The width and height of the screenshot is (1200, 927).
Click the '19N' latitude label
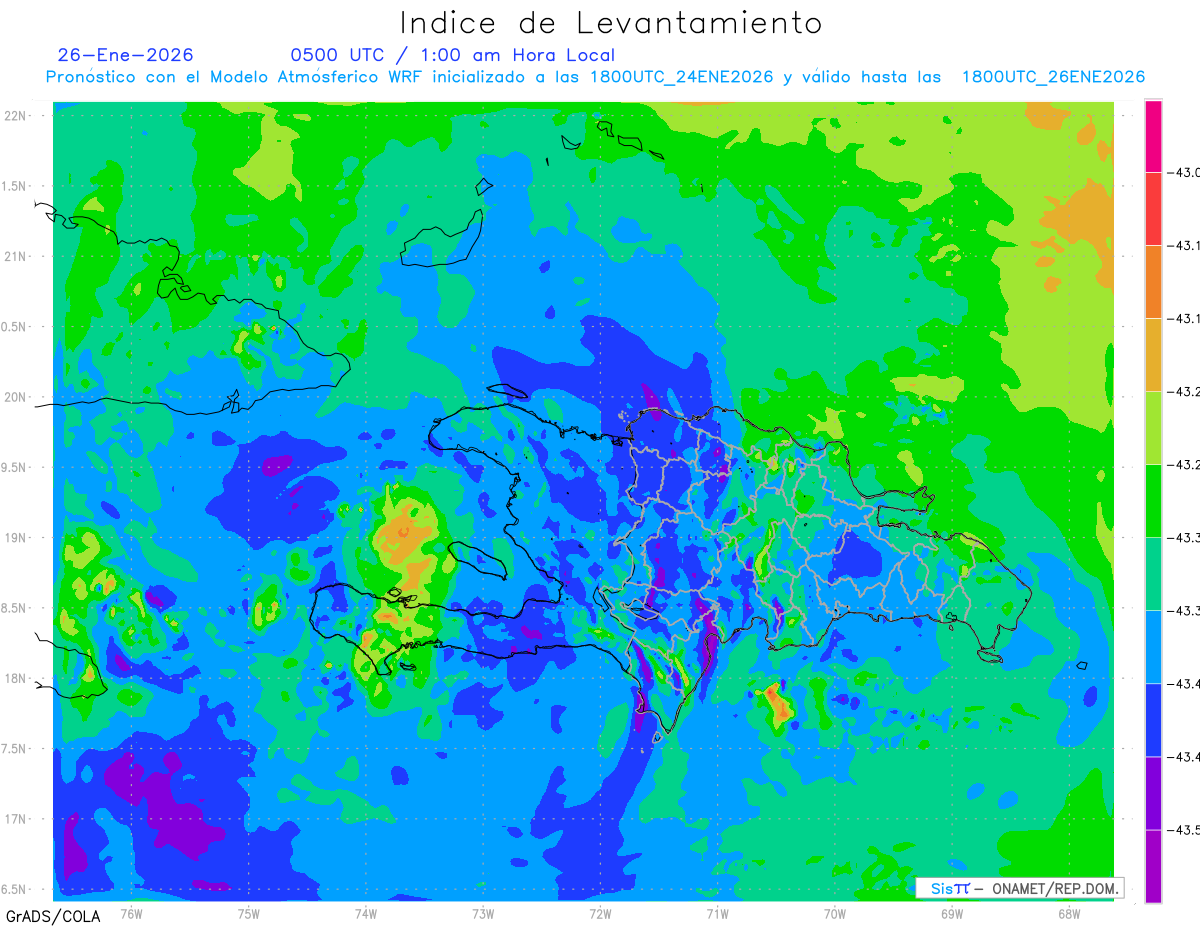(x=16, y=538)
